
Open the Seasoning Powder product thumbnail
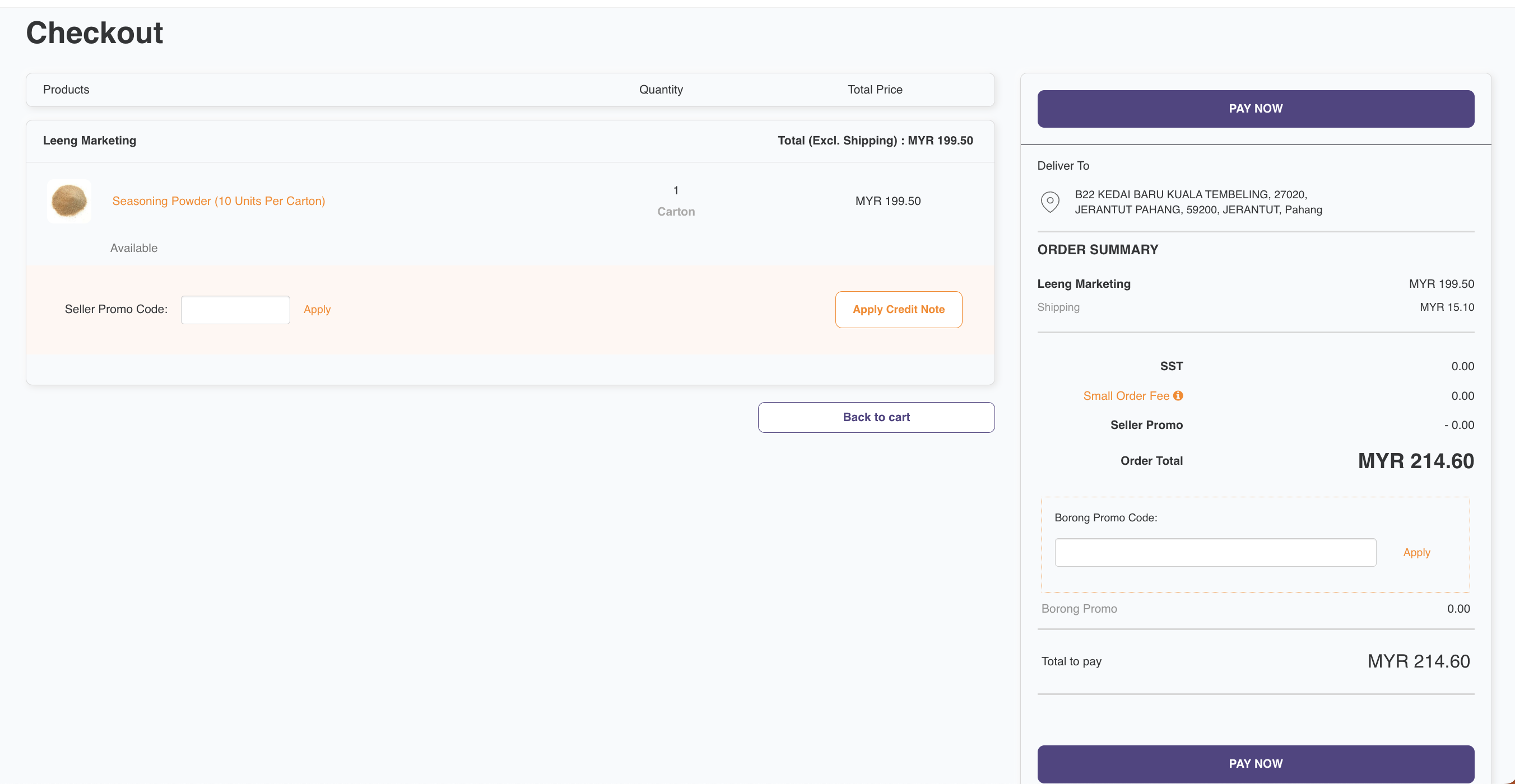(69, 201)
